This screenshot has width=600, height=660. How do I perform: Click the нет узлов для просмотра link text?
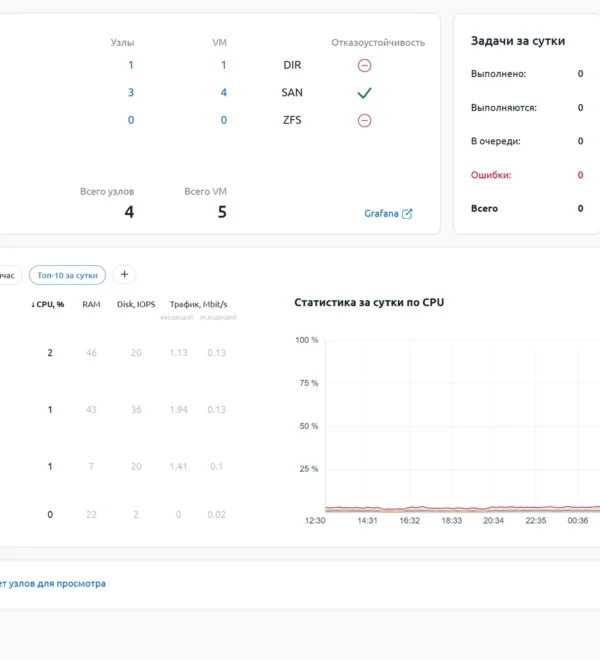coord(53,584)
